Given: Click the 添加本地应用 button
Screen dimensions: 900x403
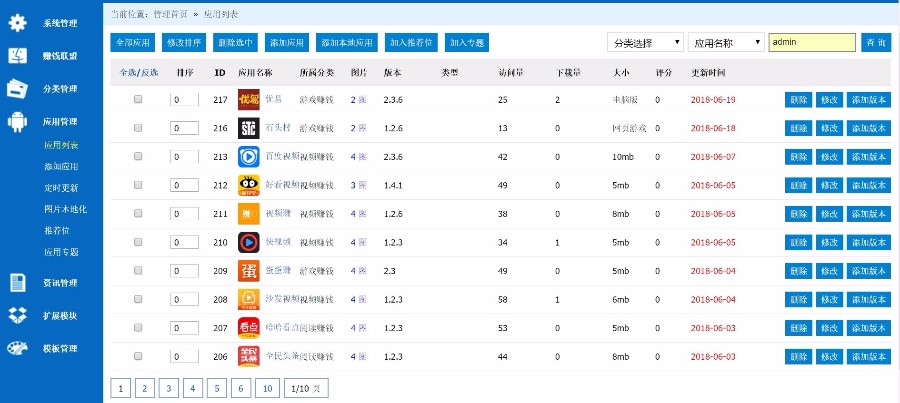Looking at the screenshot, I should click(347, 42).
